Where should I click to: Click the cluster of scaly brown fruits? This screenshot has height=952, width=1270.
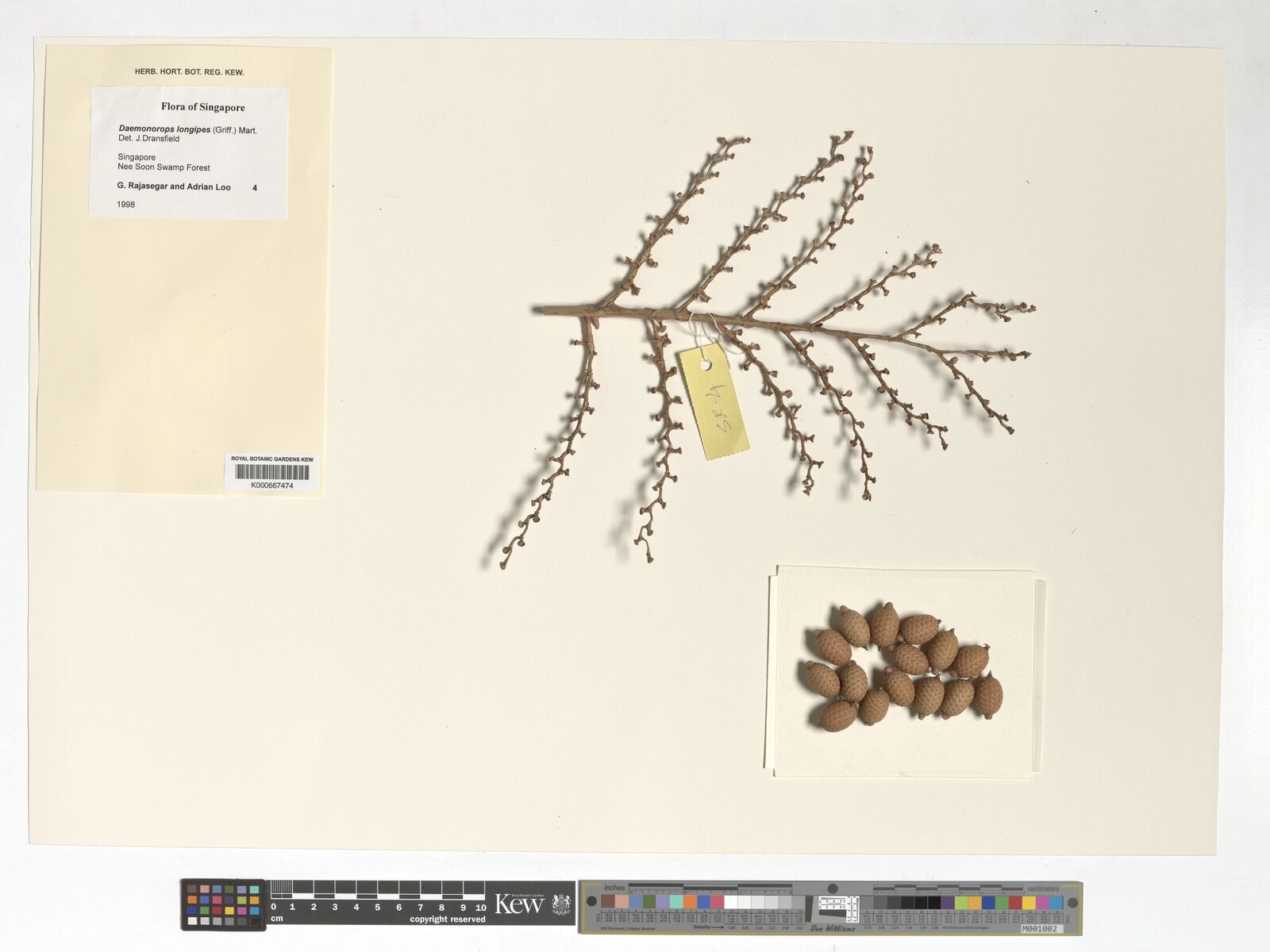pyautogui.click(x=902, y=666)
